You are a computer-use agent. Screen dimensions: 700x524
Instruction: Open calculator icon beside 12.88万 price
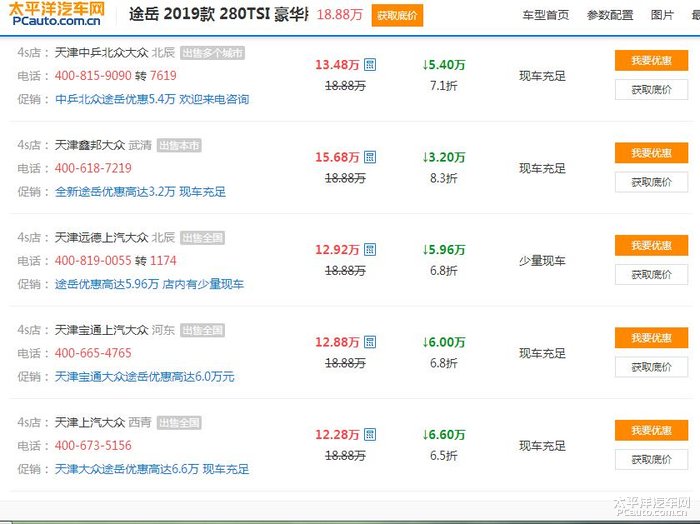click(x=370, y=342)
